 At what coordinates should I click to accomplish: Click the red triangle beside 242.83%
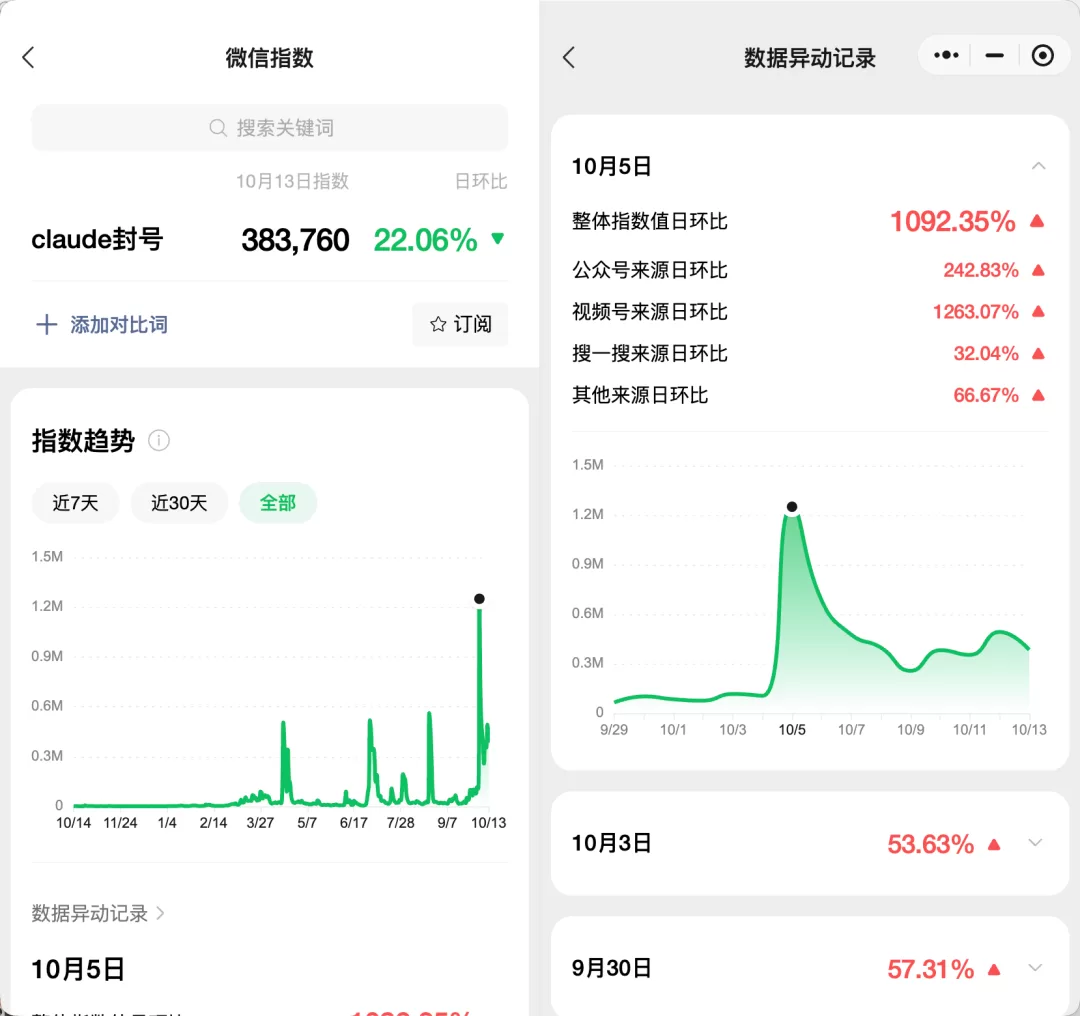1039,270
